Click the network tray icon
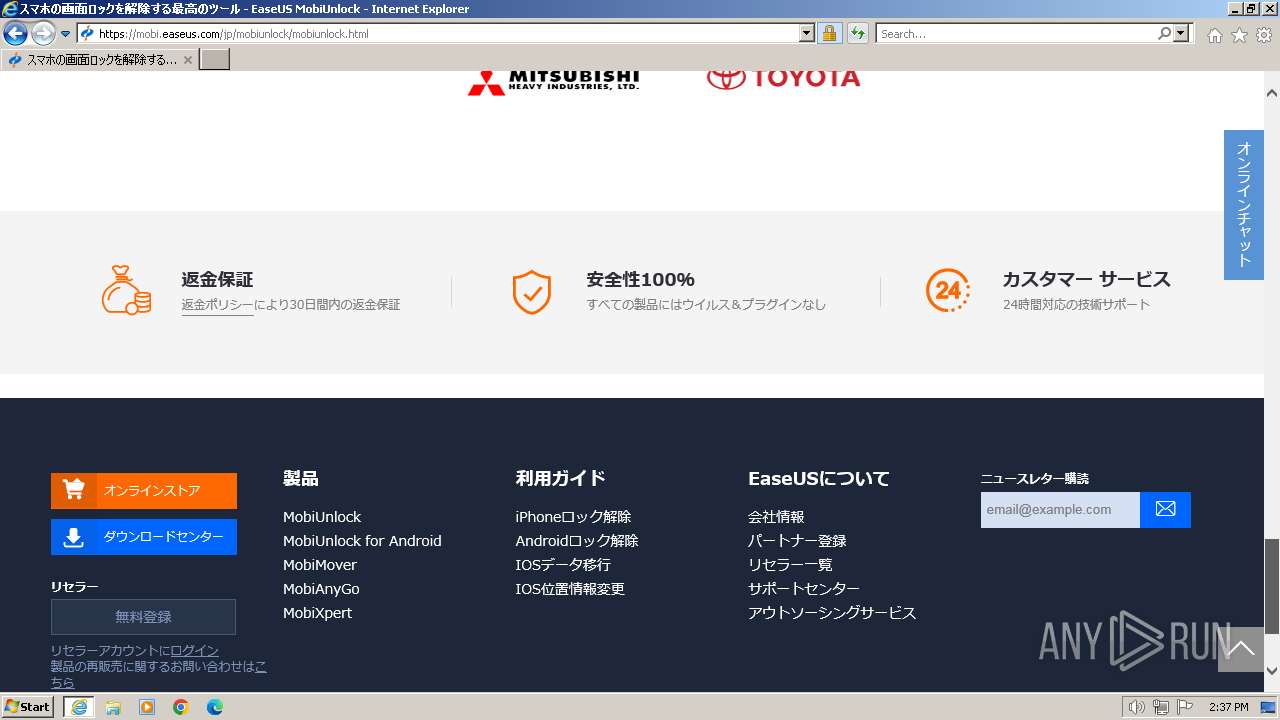The image size is (1280, 720). point(1160,707)
